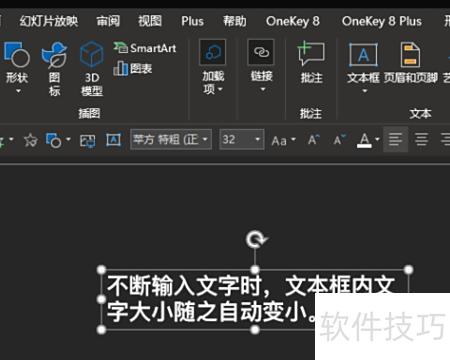The height and width of the screenshot is (360, 450).
Task: Switch to the OneKey 8 tab
Action: [x=293, y=21]
